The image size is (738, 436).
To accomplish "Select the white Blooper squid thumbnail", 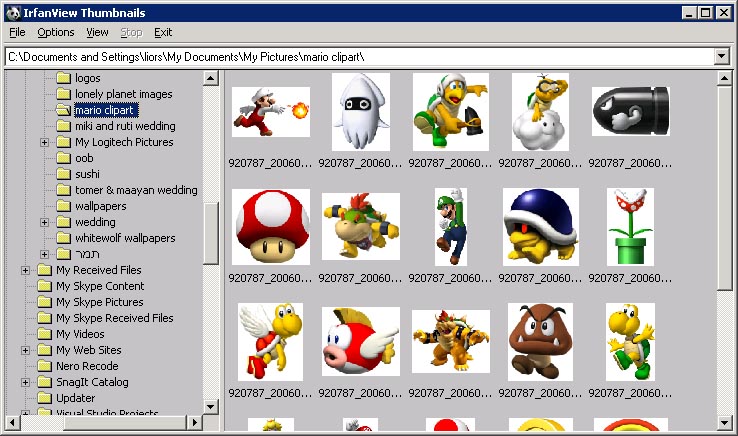I will point(361,112).
